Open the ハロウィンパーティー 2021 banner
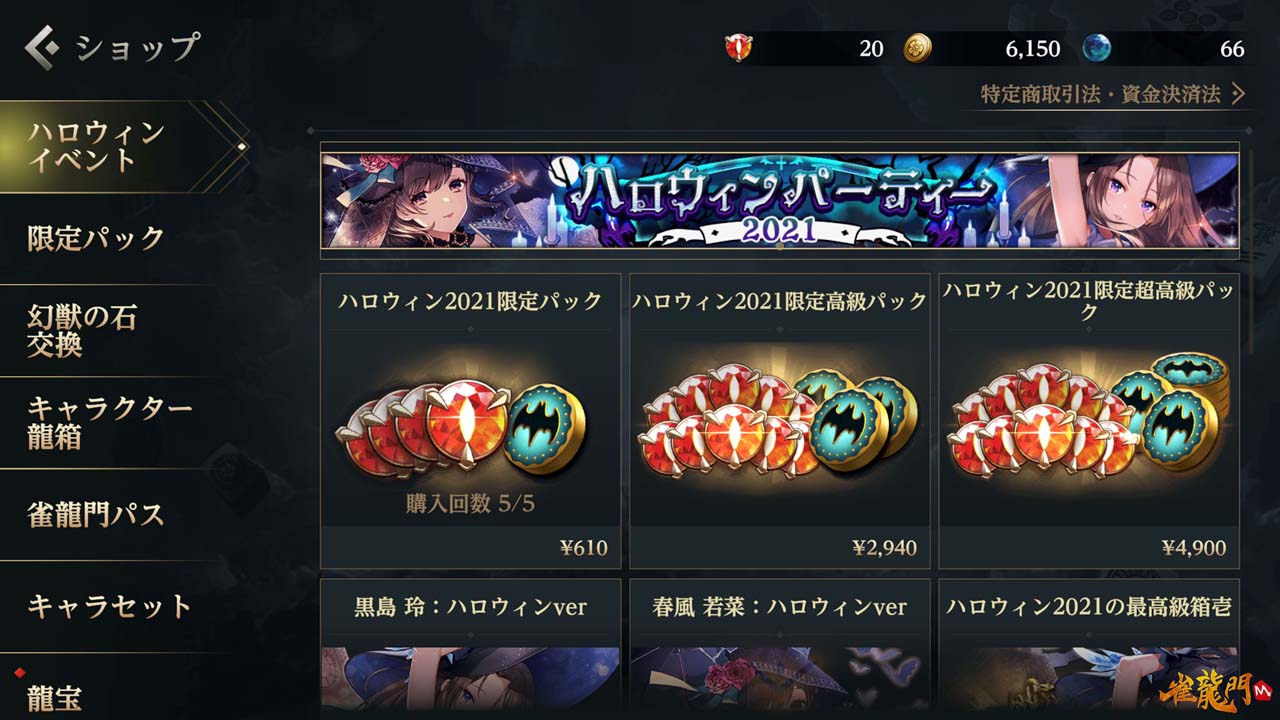 coord(779,200)
